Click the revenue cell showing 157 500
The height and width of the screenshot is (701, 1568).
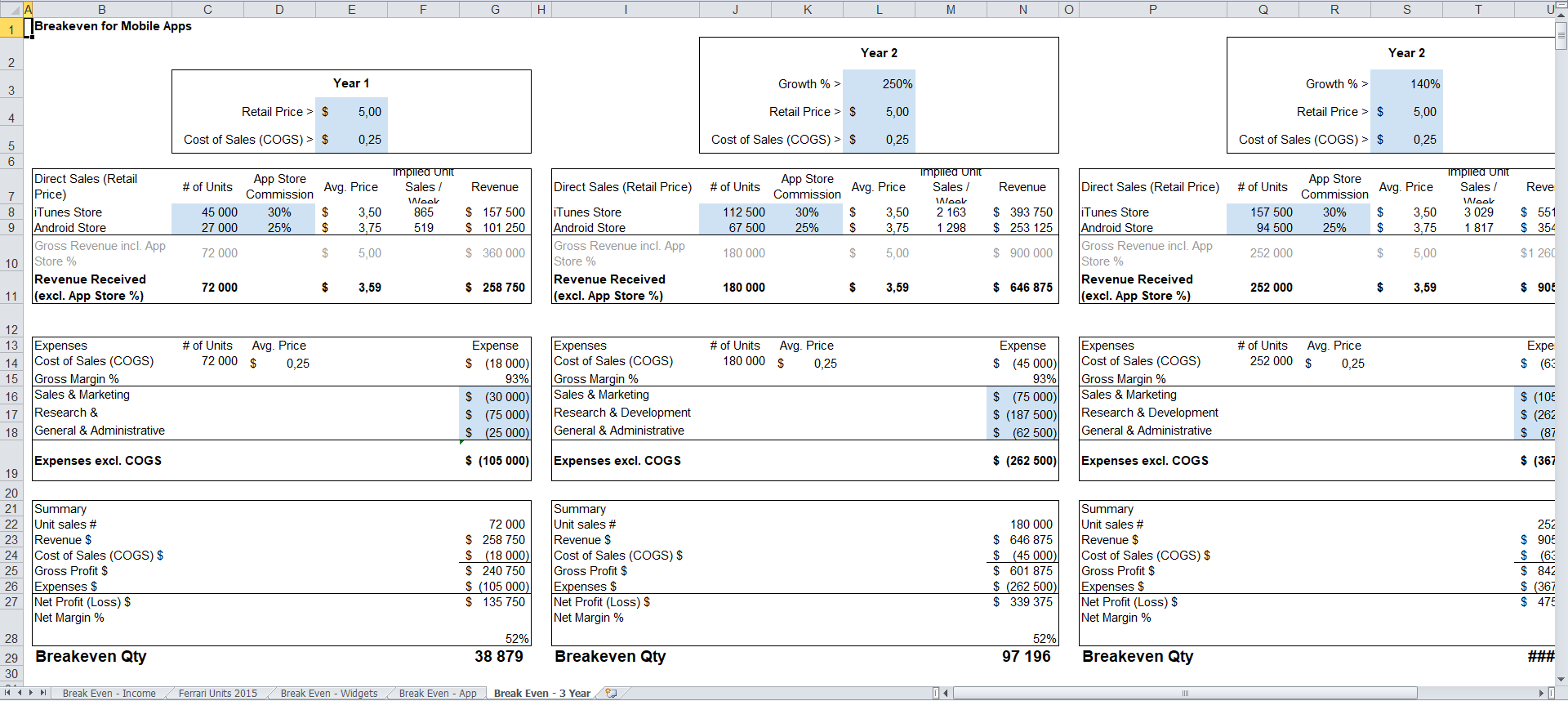pyautogui.click(x=495, y=212)
